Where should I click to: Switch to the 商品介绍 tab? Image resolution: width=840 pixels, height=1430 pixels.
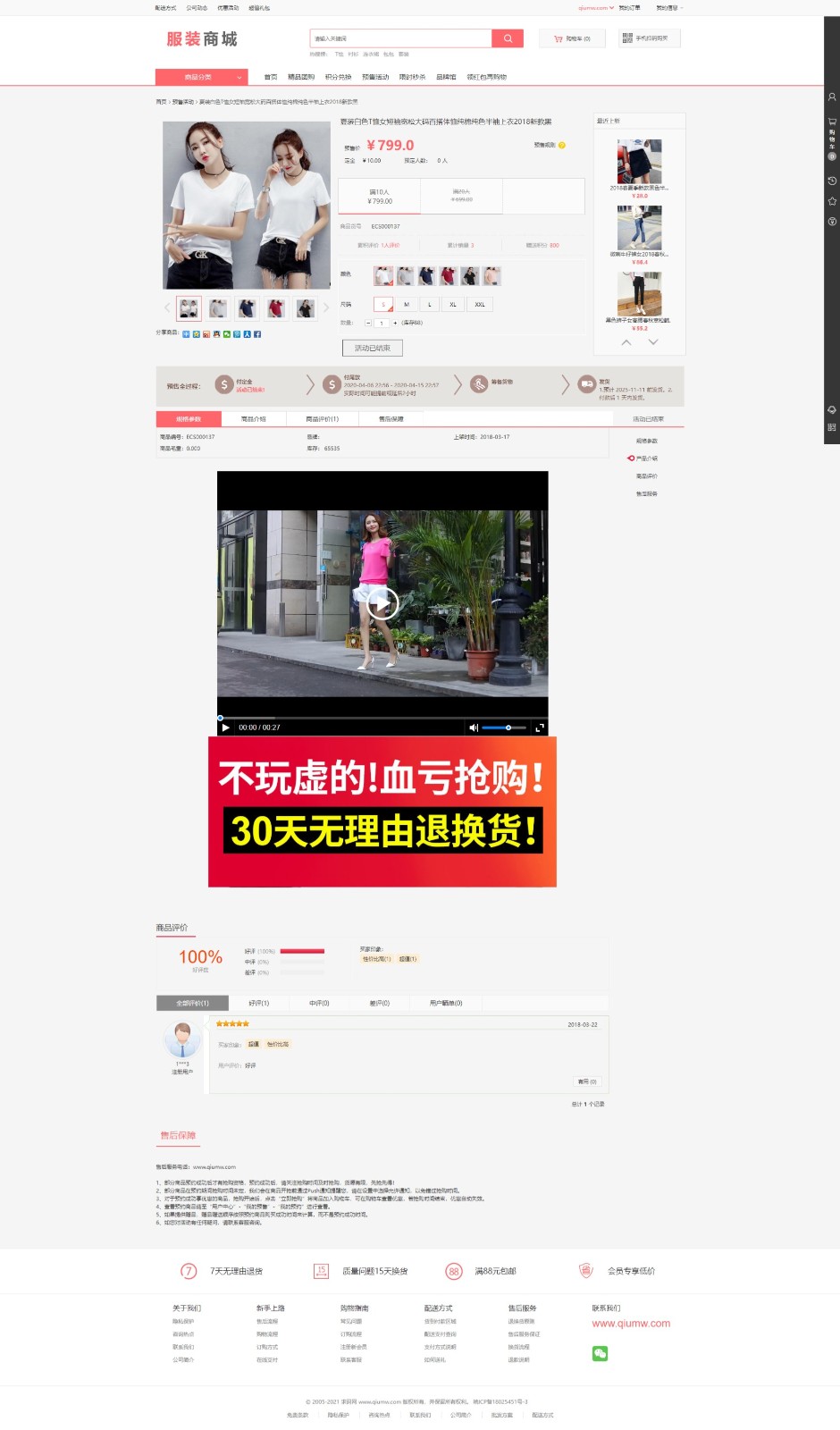(x=254, y=418)
